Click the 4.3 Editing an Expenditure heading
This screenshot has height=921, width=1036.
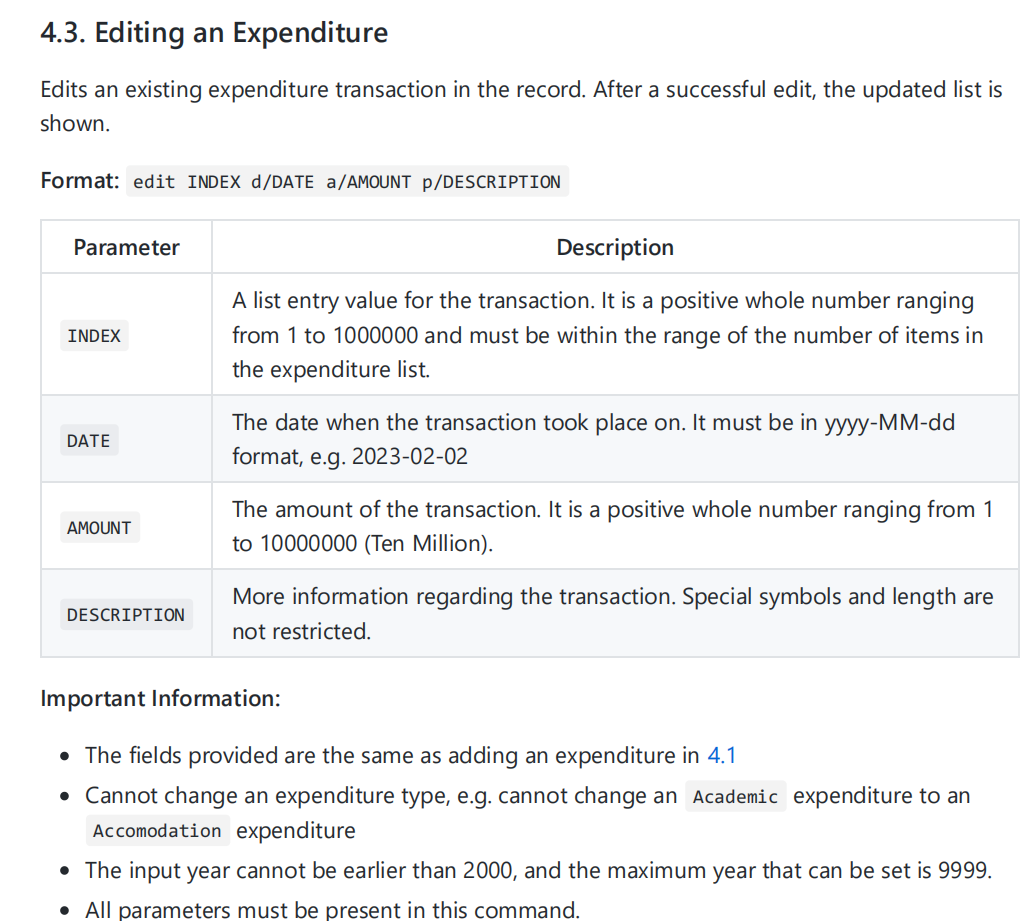tap(214, 33)
